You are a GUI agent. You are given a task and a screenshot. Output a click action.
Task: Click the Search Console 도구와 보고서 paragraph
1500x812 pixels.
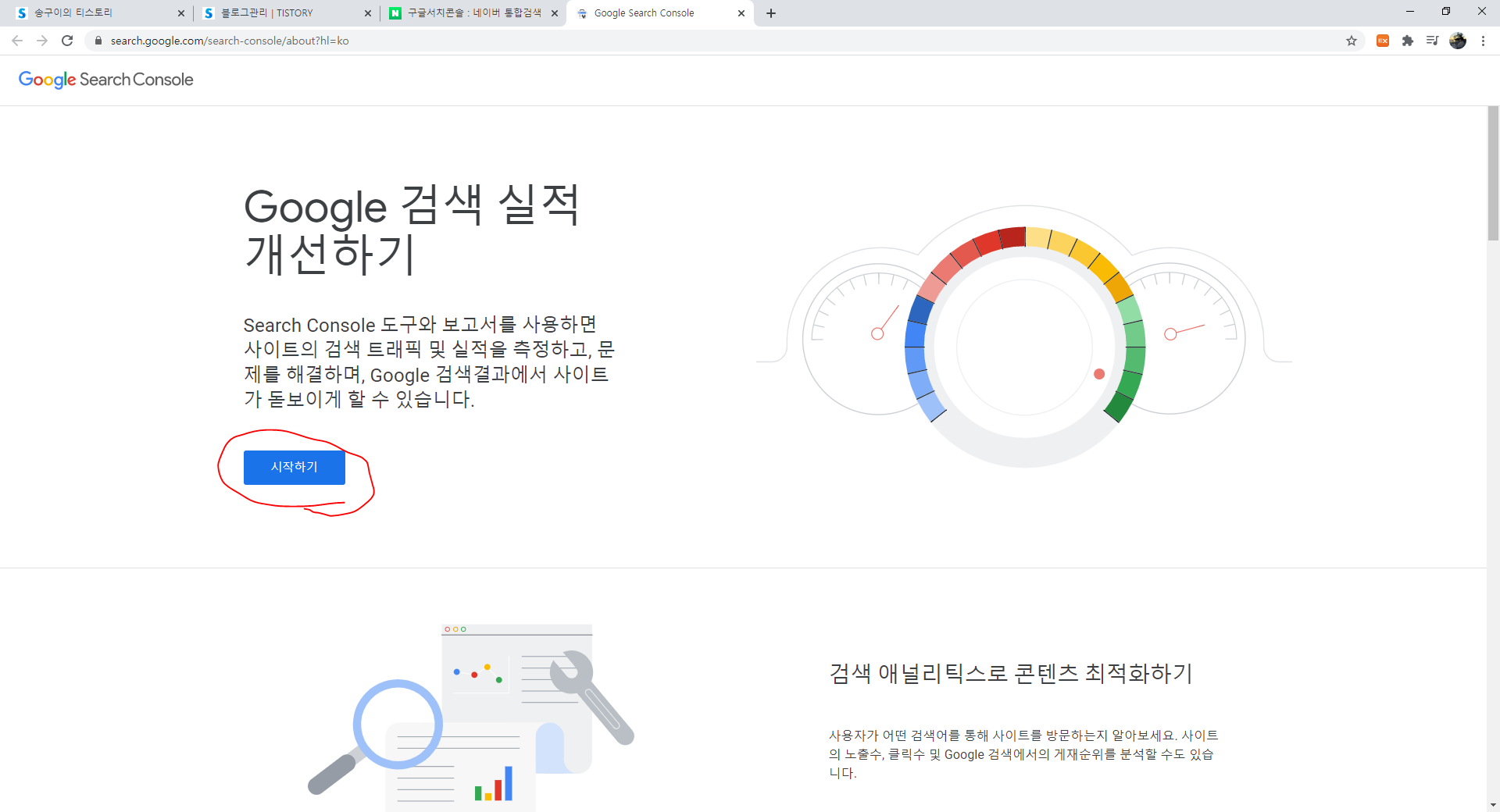pos(429,361)
